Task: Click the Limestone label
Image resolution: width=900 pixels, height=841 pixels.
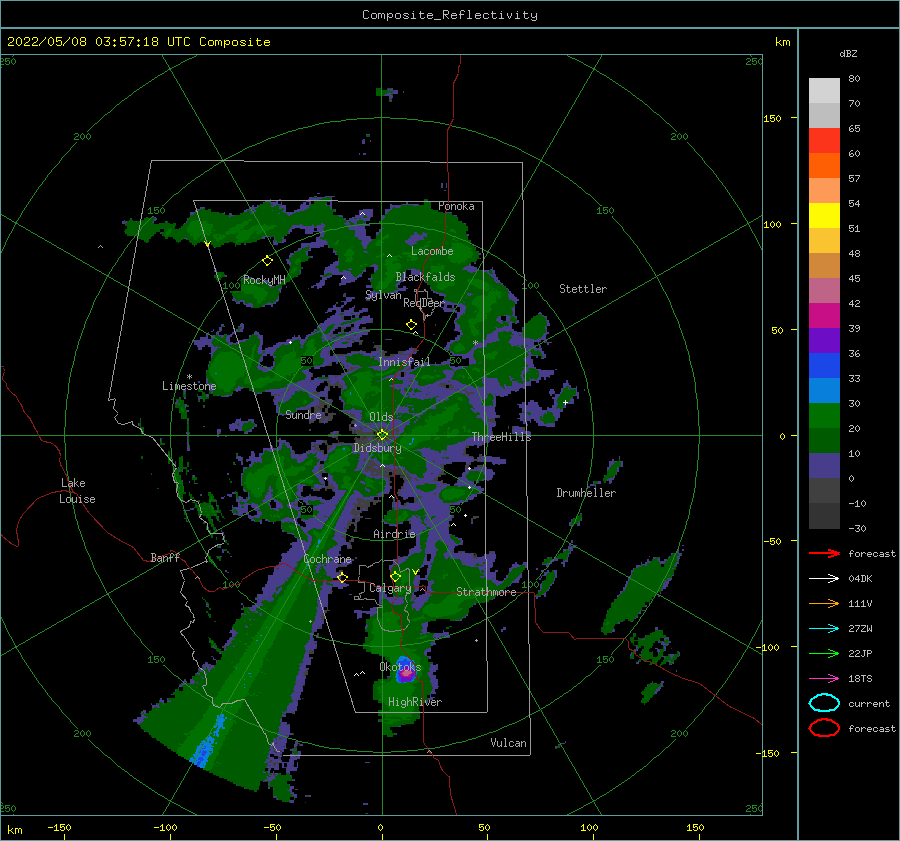Action: click(x=189, y=386)
